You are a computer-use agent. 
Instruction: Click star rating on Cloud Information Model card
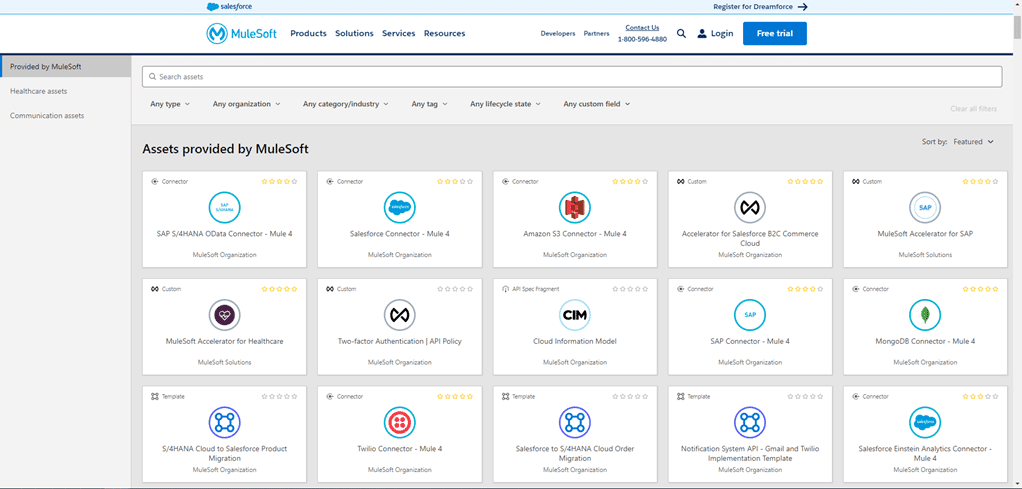630,289
